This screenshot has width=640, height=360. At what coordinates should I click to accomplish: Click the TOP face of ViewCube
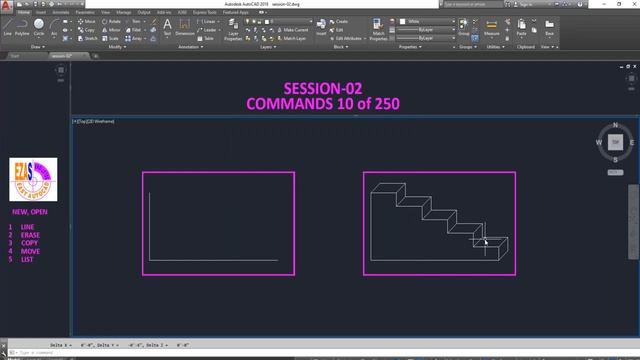coord(616,142)
